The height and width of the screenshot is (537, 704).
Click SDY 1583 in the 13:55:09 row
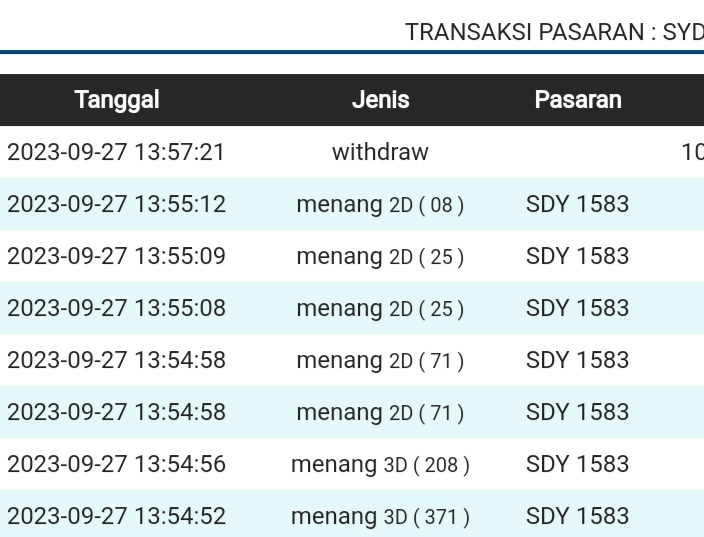pos(577,256)
